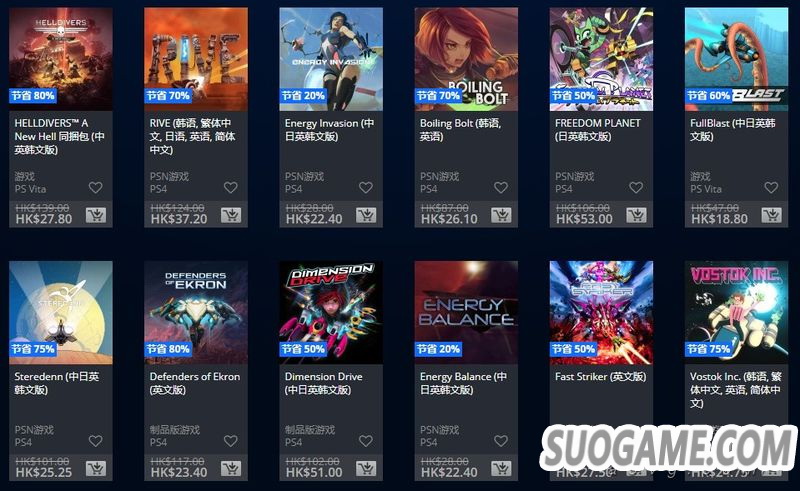Open Energy Invasion cover art
Screen dimensions: 800x491
pos(331,59)
